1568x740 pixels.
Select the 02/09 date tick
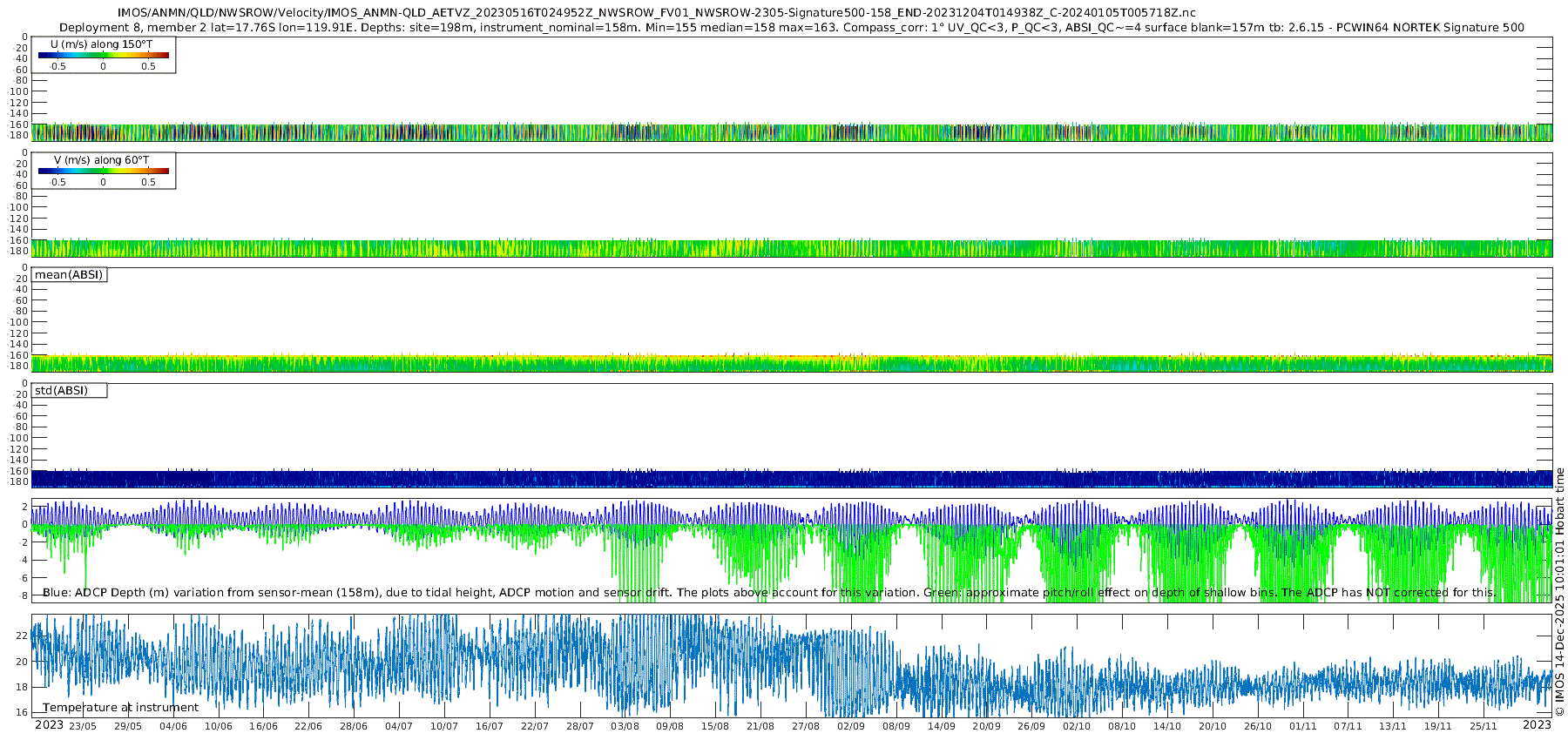tap(851, 726)
